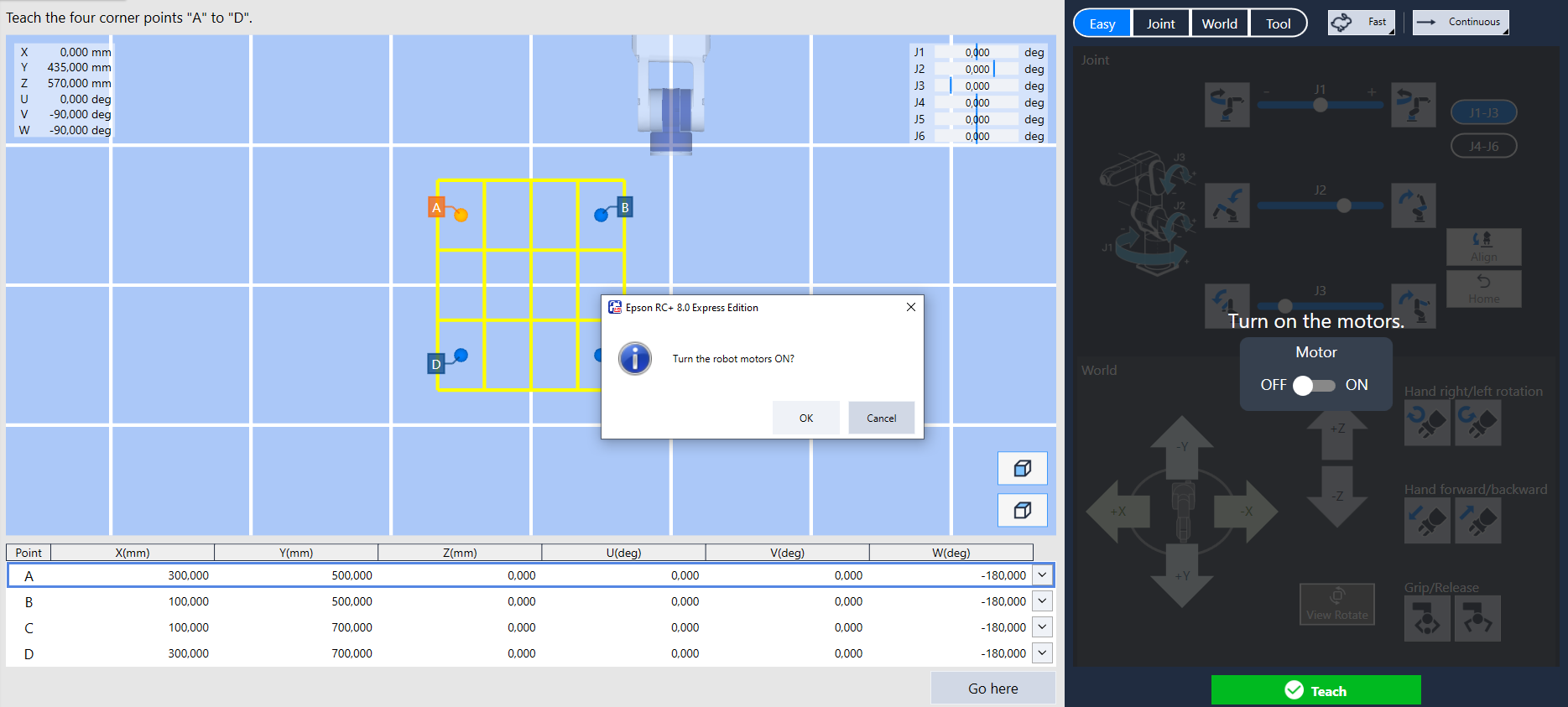The height and width of the screenshot is (707, 1568).
Task: Confirm motors on with OK
Action: tap(806, 418)
